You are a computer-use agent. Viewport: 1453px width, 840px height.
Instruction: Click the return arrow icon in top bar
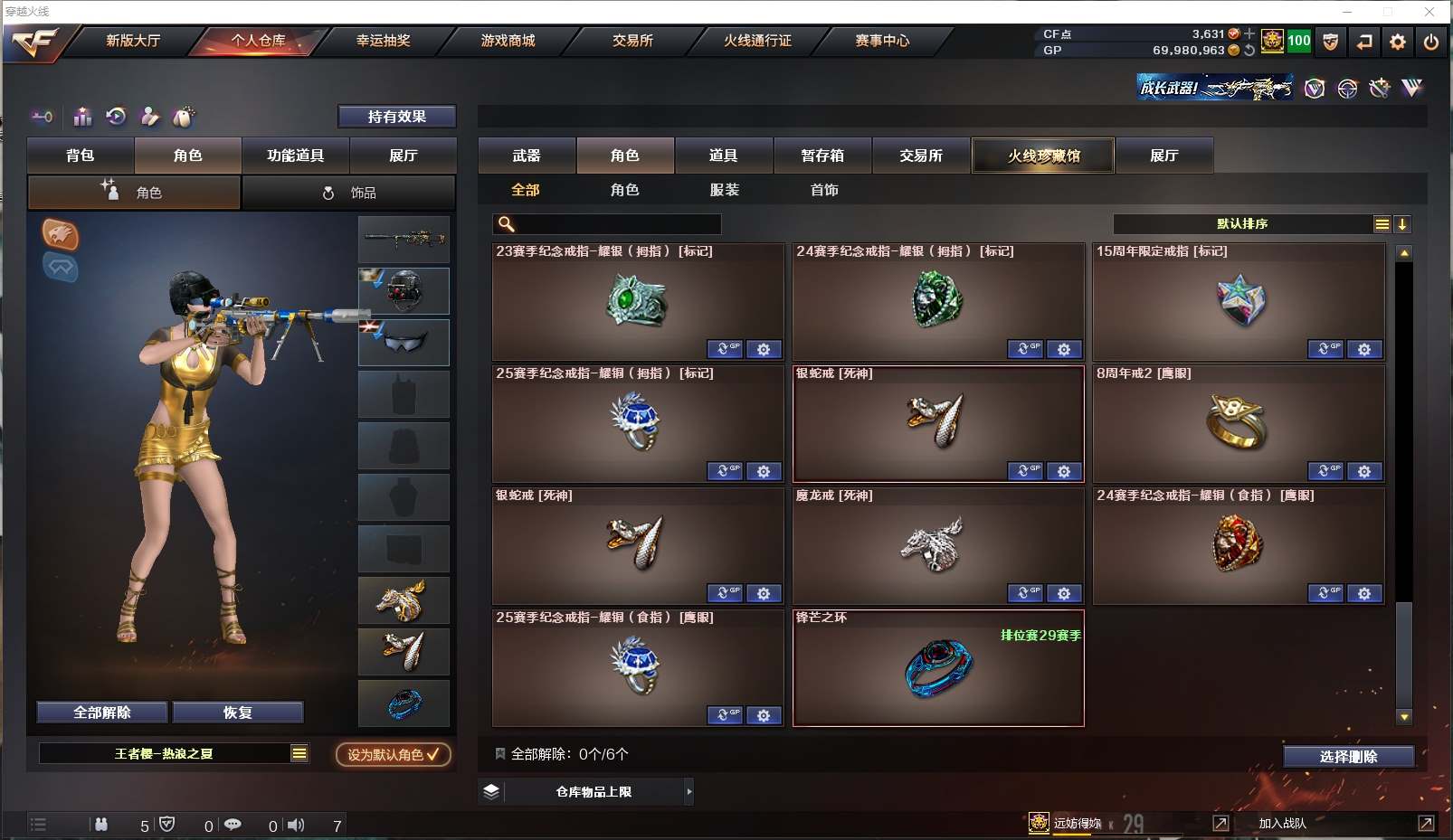pyautogui.click(x=1363, y=42)
